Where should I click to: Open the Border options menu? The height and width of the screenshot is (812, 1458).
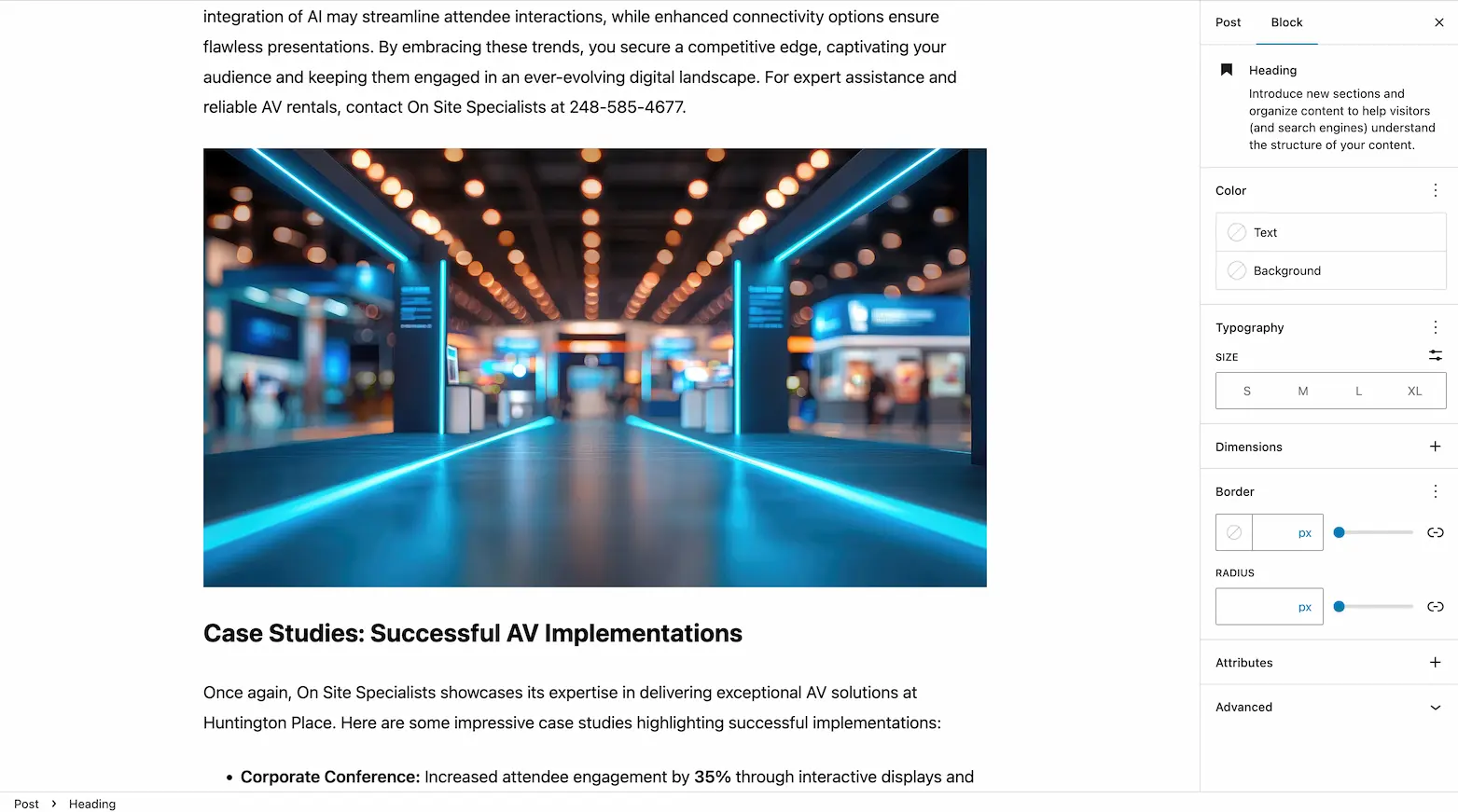(1435, 491)
